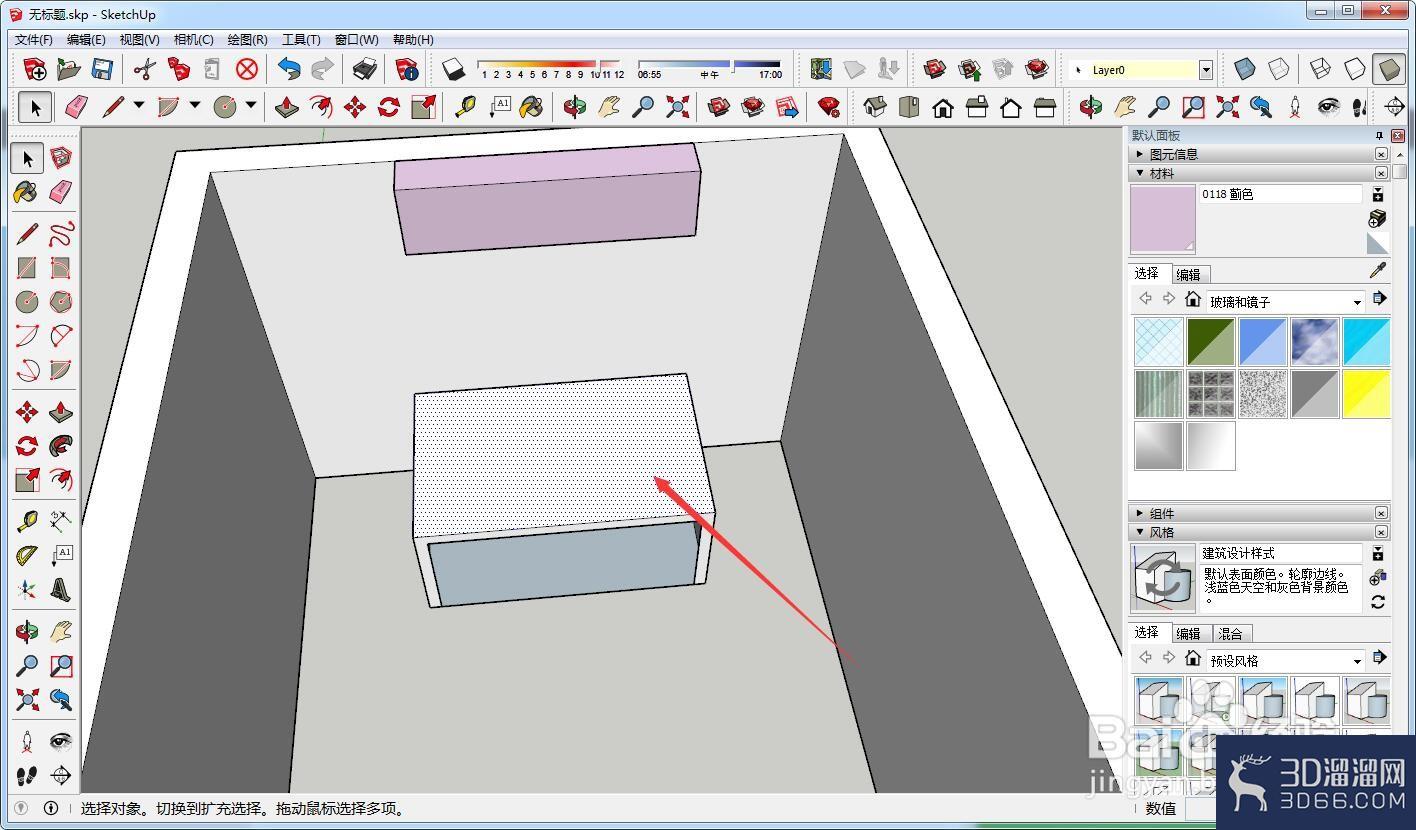Switch to the Iso house view

pos(875,107)
